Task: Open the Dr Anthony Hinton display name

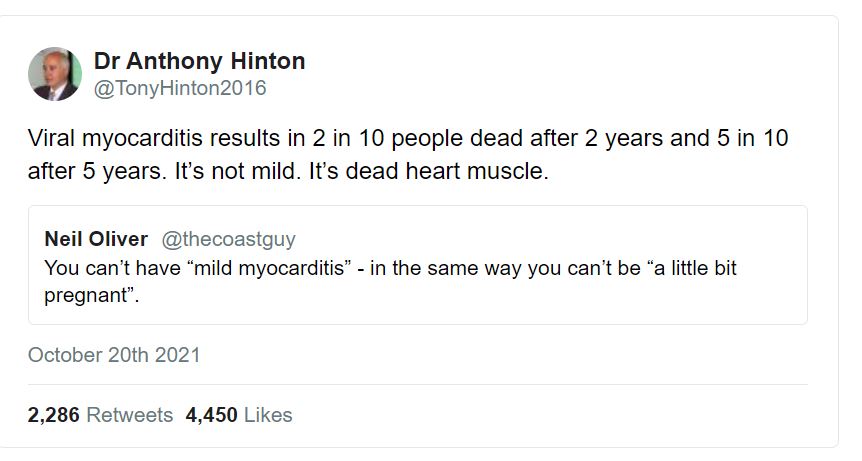Action: click(x=199, y=61)
